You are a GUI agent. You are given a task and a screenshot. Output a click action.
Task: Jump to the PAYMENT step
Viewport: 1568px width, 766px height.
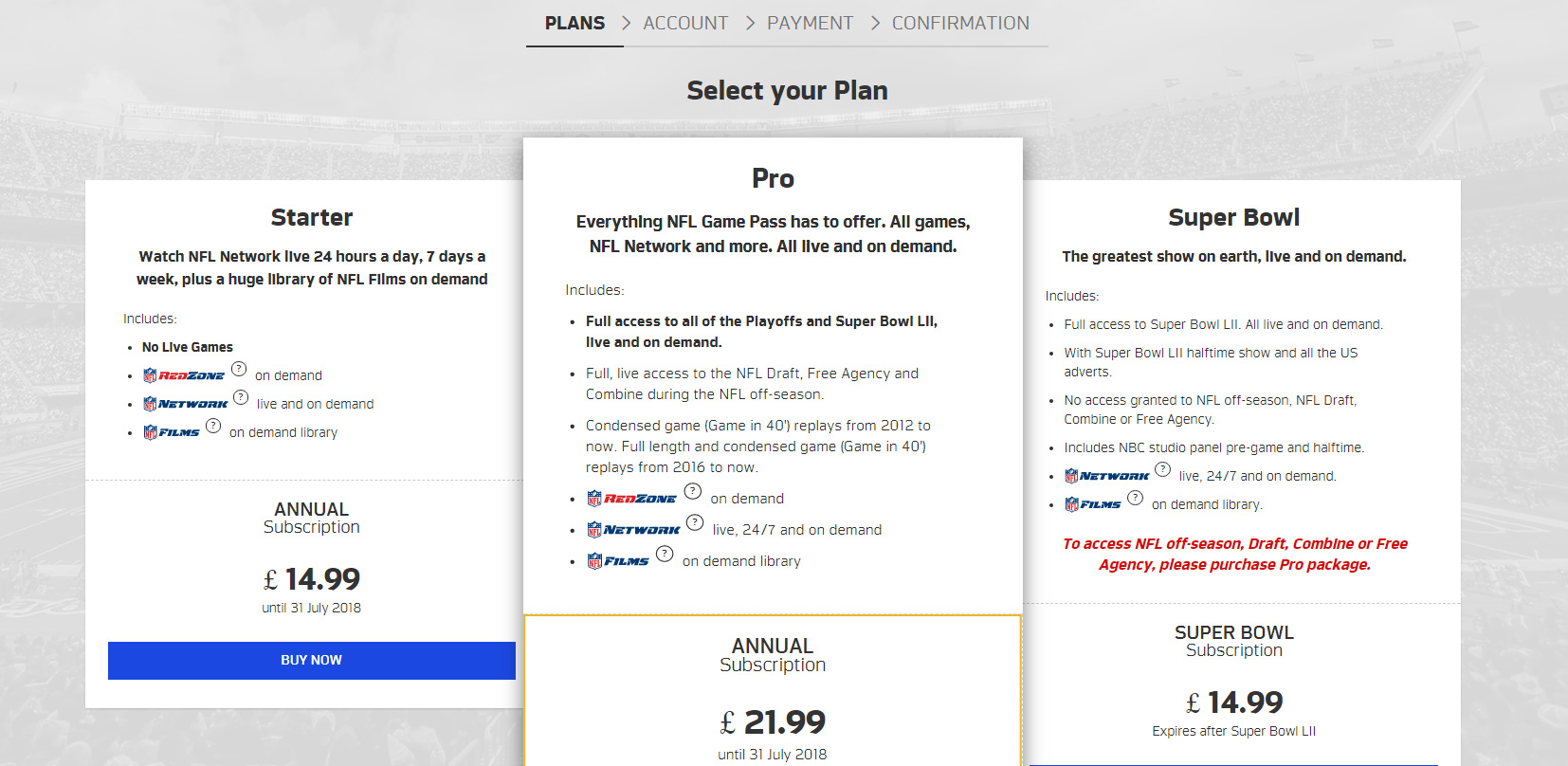pos(810,23)
